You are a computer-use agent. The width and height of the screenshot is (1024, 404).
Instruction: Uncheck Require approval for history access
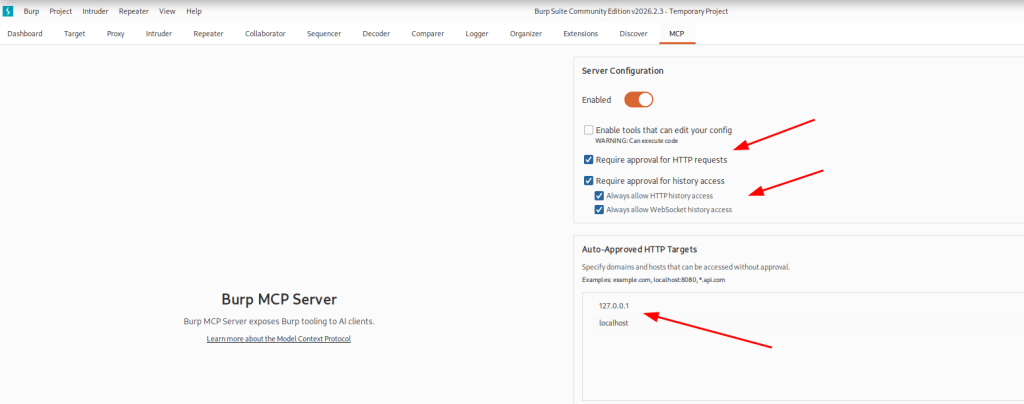click(x=589, y=181)
